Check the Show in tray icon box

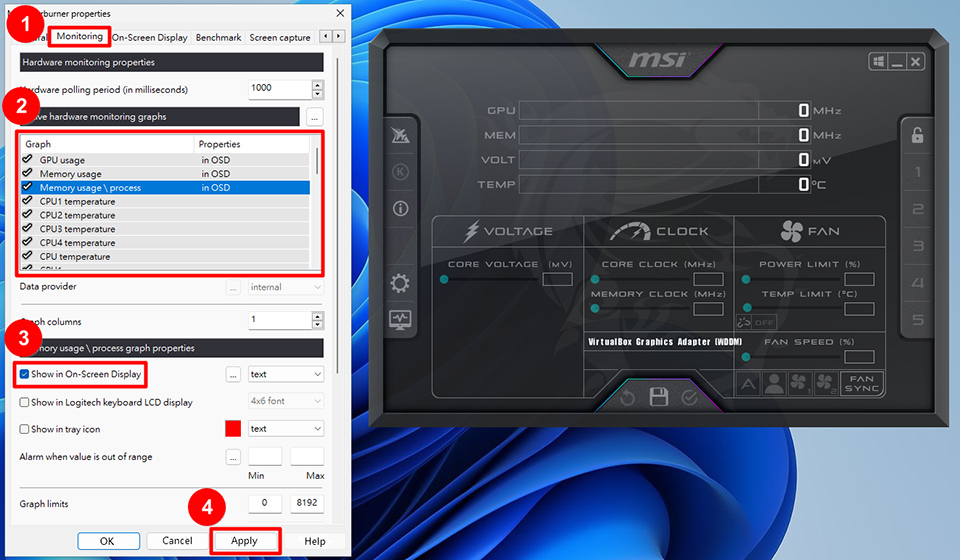point(25,429)
